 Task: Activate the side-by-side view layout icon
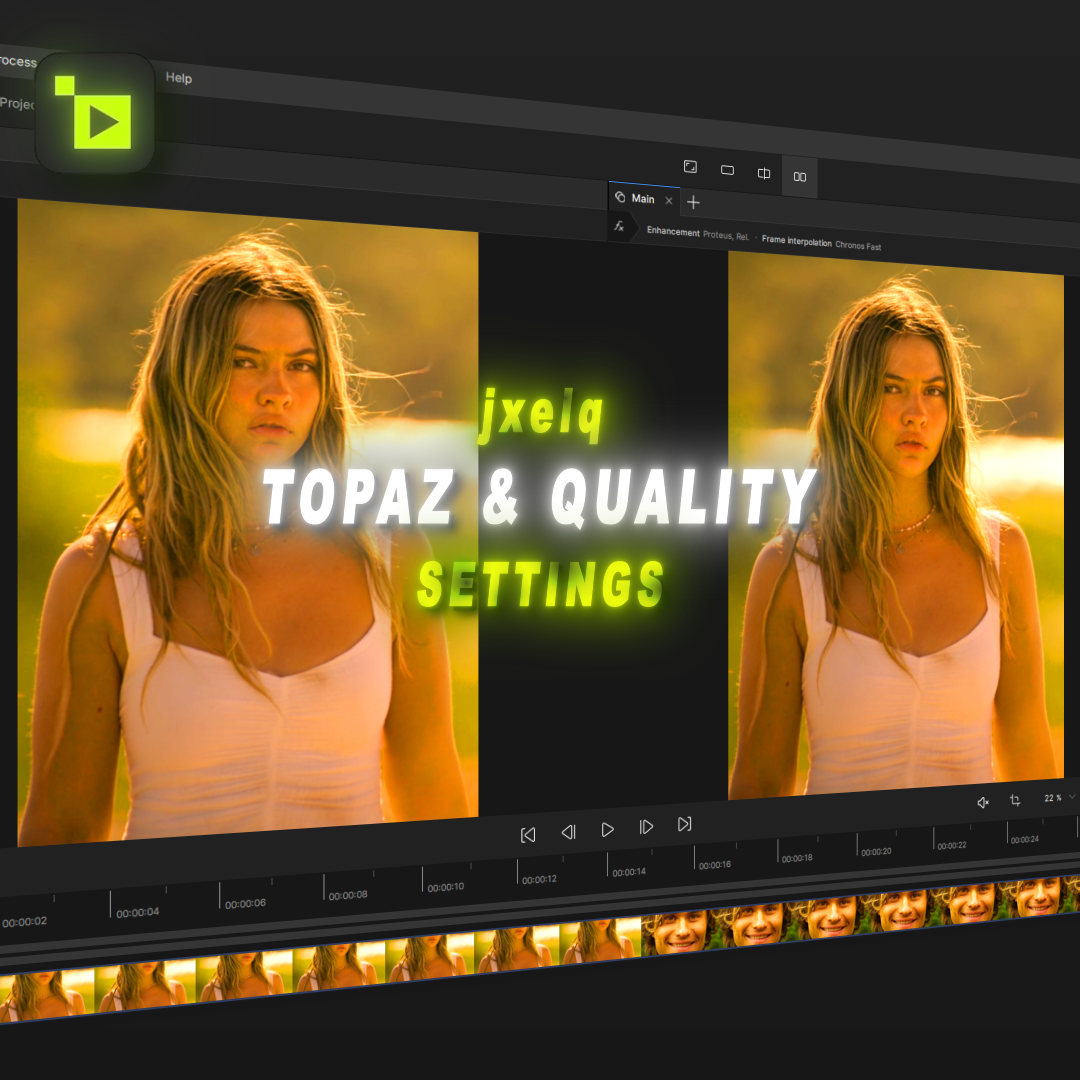point(800,177)
